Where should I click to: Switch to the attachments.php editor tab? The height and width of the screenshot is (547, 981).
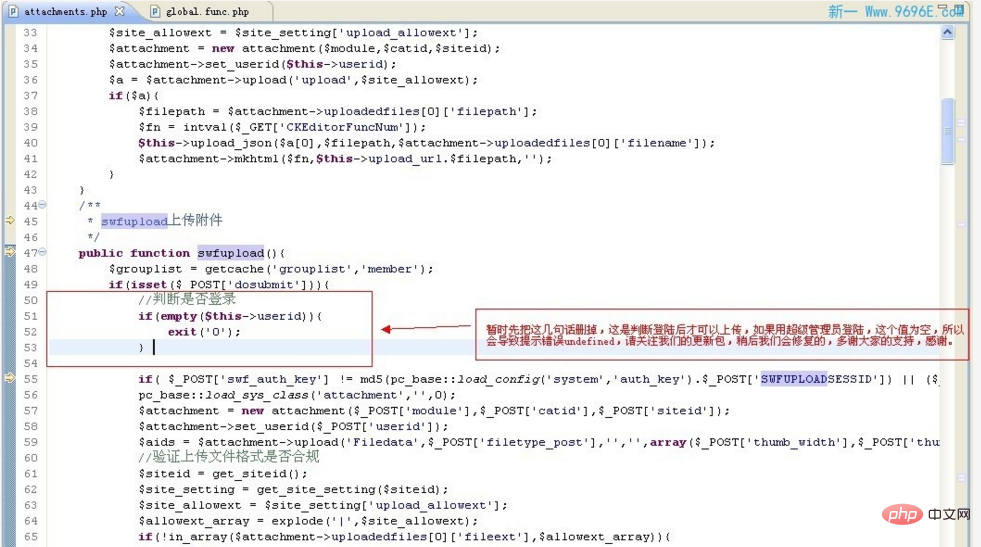point(65,11)
